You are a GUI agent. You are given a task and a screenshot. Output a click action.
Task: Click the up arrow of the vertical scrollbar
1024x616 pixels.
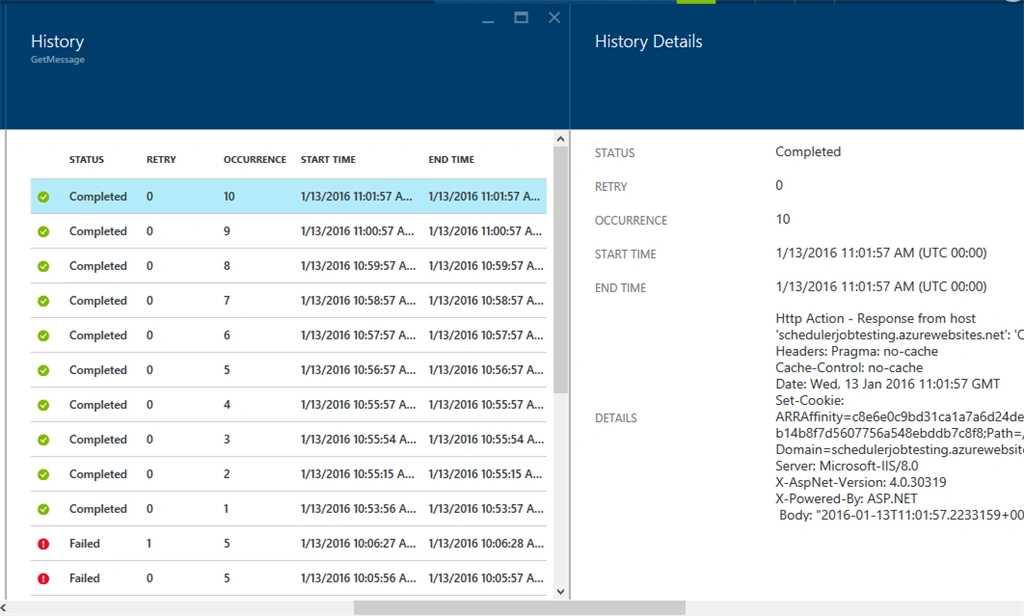pos(560,138)
